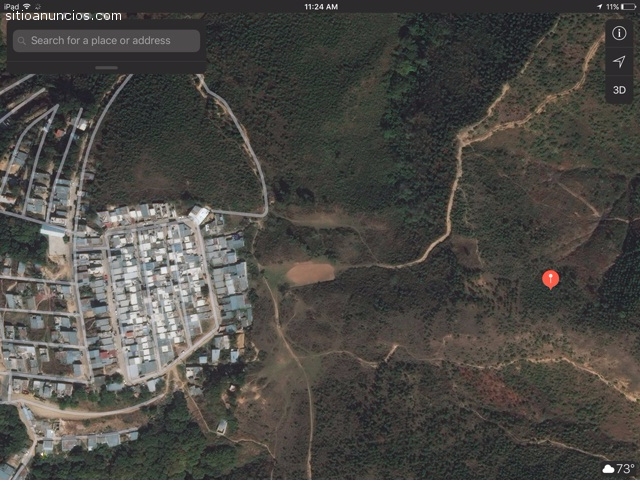Expand the search card using its grabber handle
The height and width of the screenshot is (481, 640).
(107, 68)
